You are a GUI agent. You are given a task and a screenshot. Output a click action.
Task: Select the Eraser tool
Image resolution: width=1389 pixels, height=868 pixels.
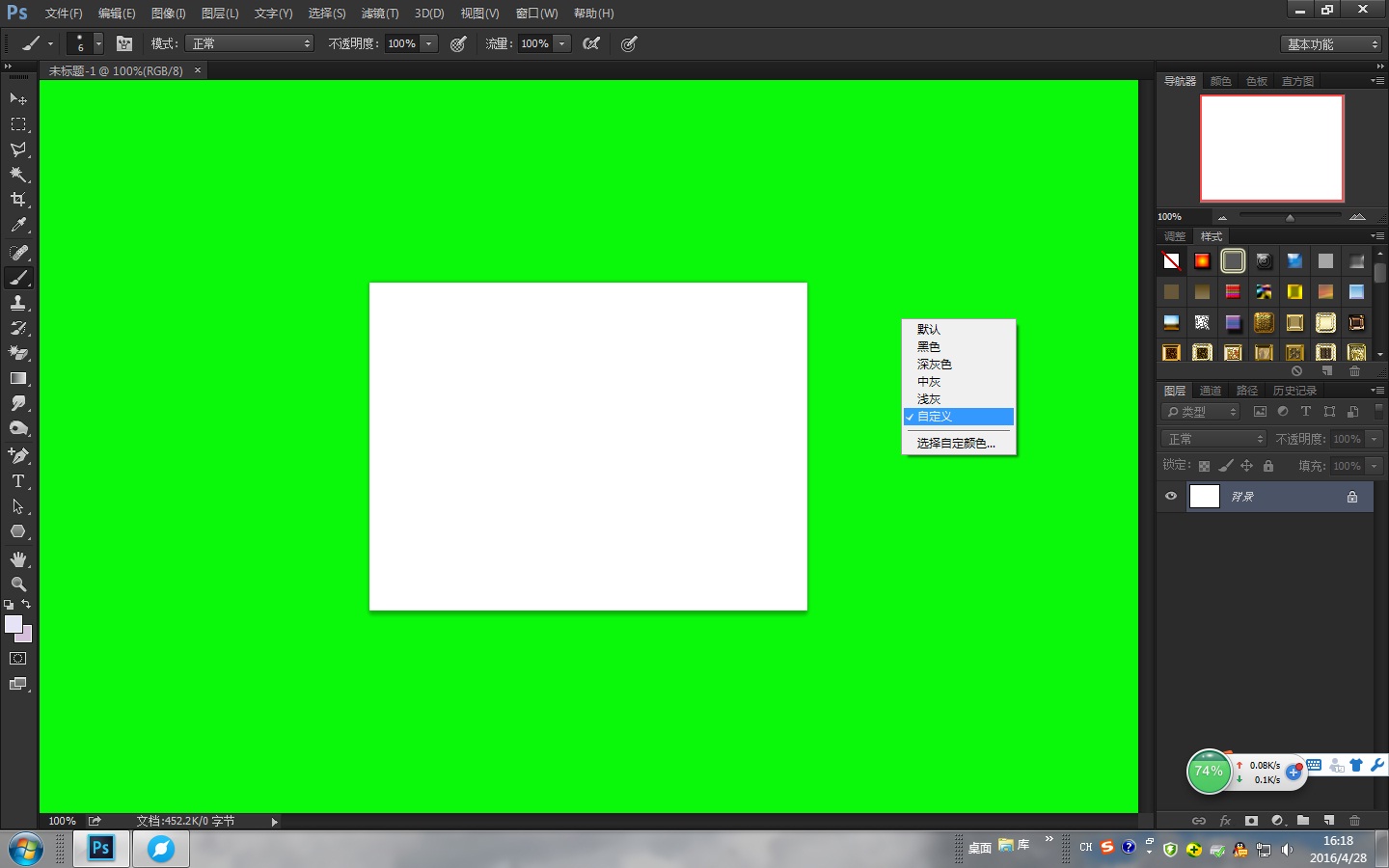pos(18,353)
